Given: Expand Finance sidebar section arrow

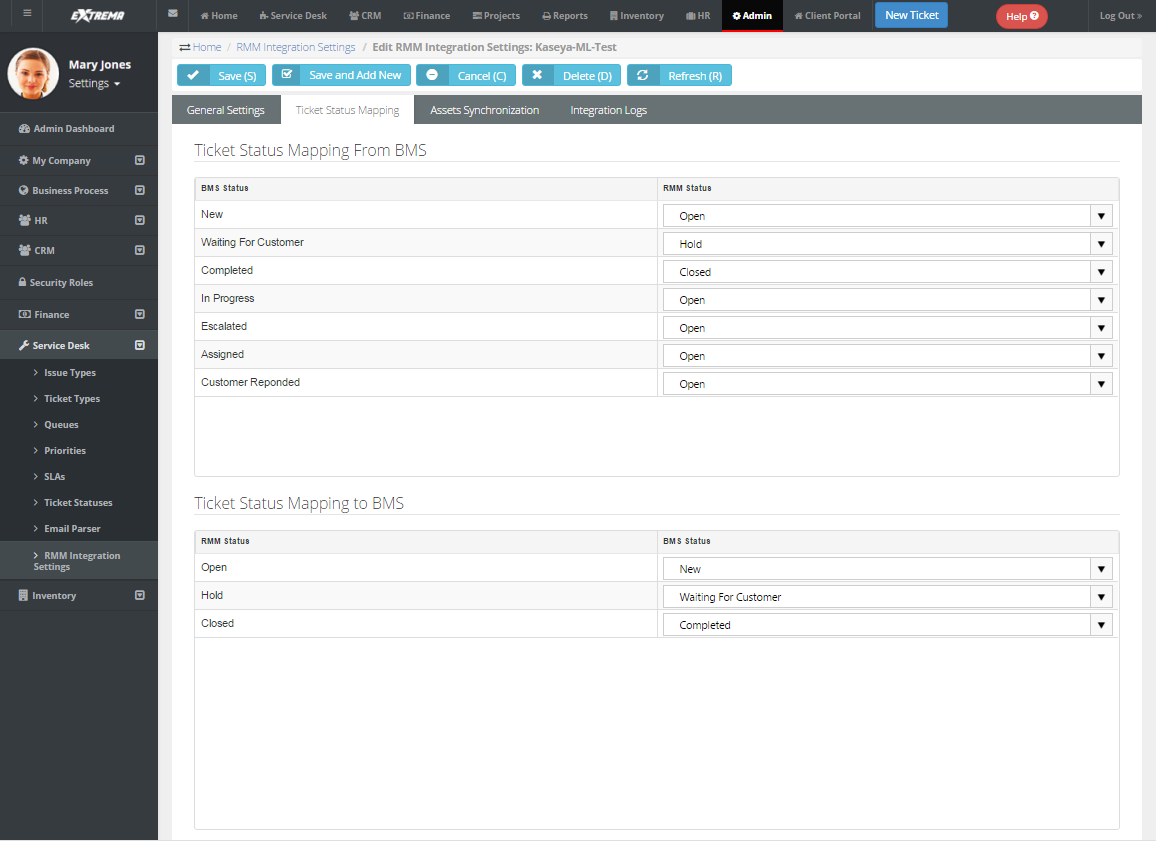Looking at the screenshot, I should pos(140,314).
